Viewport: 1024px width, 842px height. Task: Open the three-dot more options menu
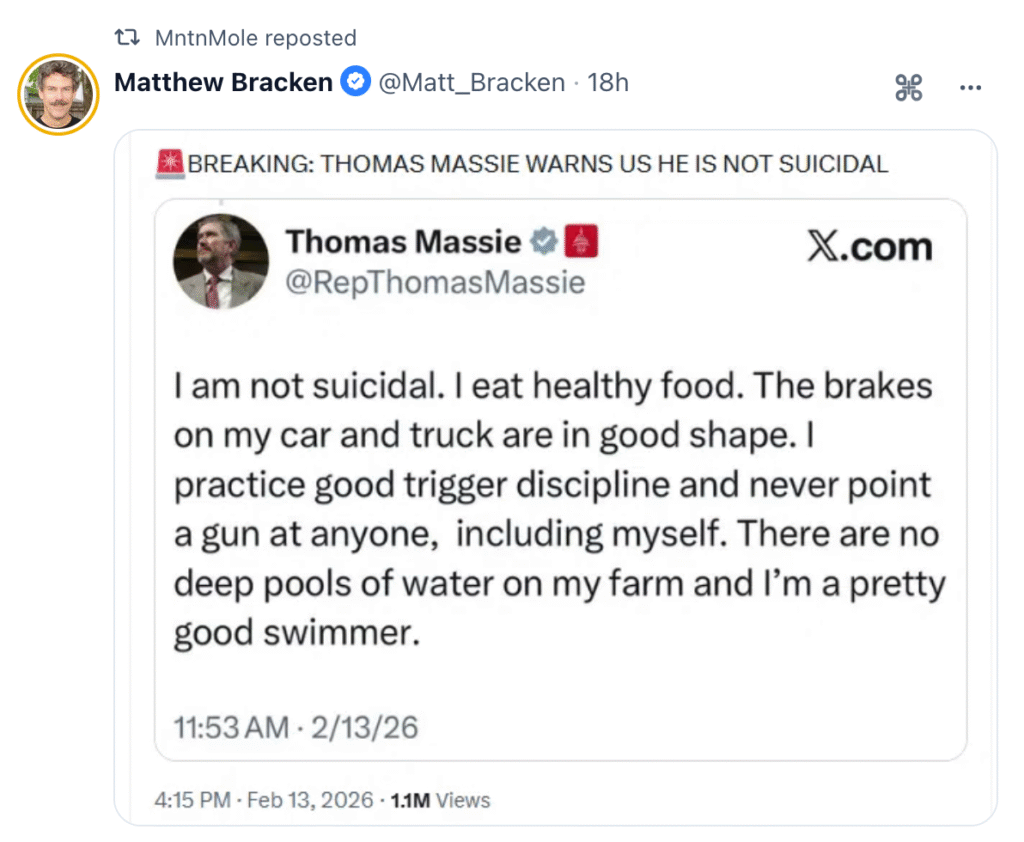[x=970, y=88]
